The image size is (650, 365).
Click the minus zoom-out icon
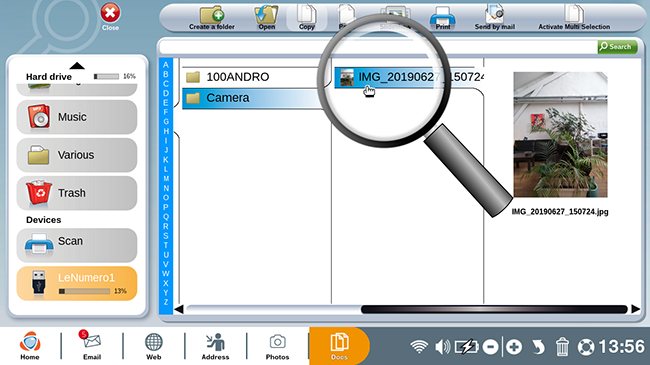click(x=491, y=347)
